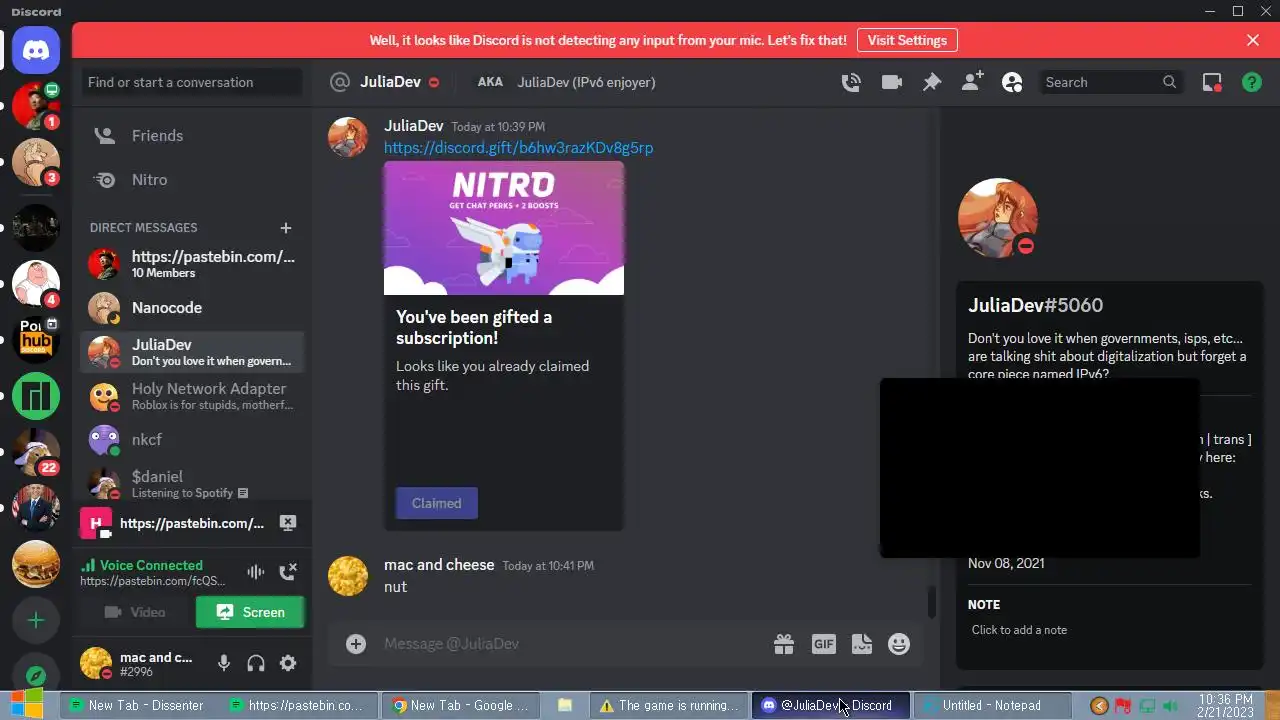The width and height of the screenshot is (1280, 720).
Task: Disconnect from the voice call
Action: click(288, 572)
